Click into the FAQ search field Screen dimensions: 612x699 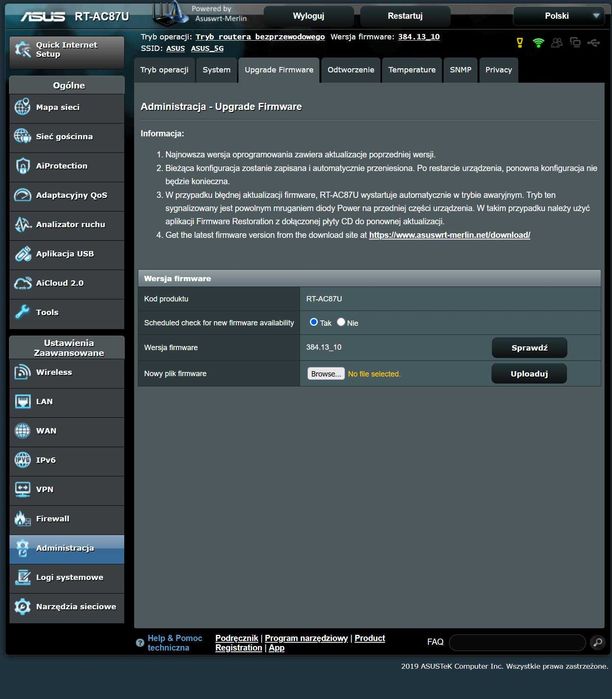coord(517,642)
